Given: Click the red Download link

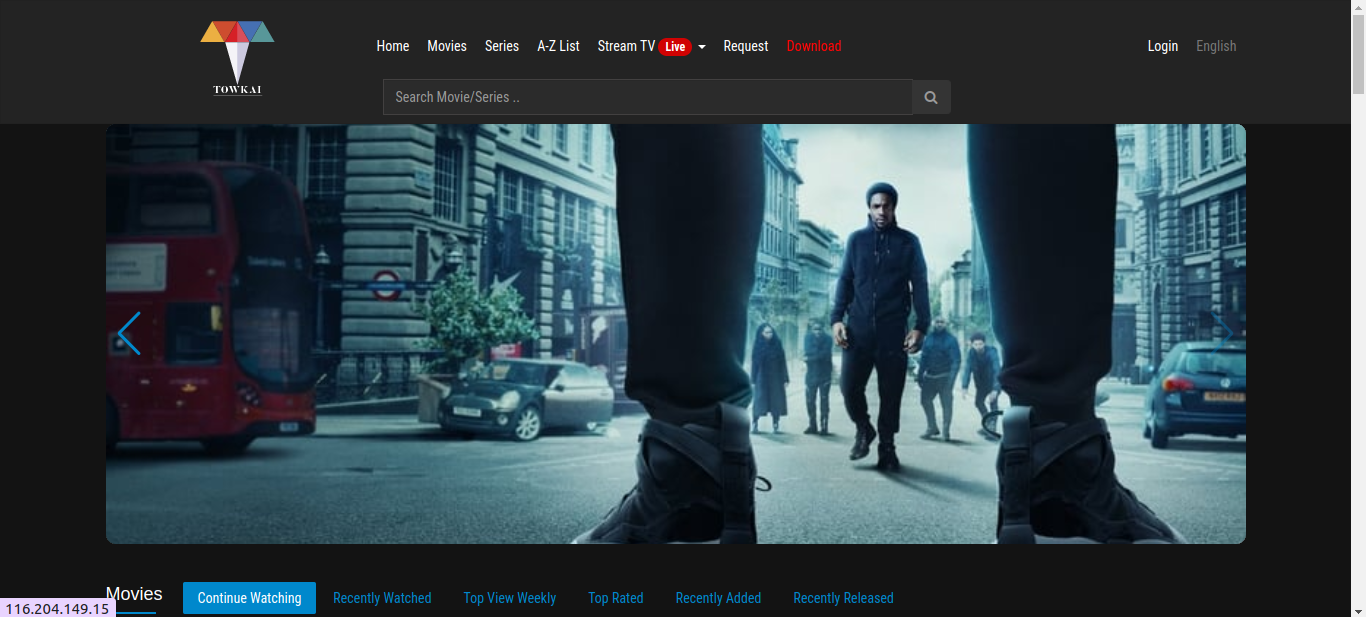Looking at the screenshot, I should tap(814, 46).
